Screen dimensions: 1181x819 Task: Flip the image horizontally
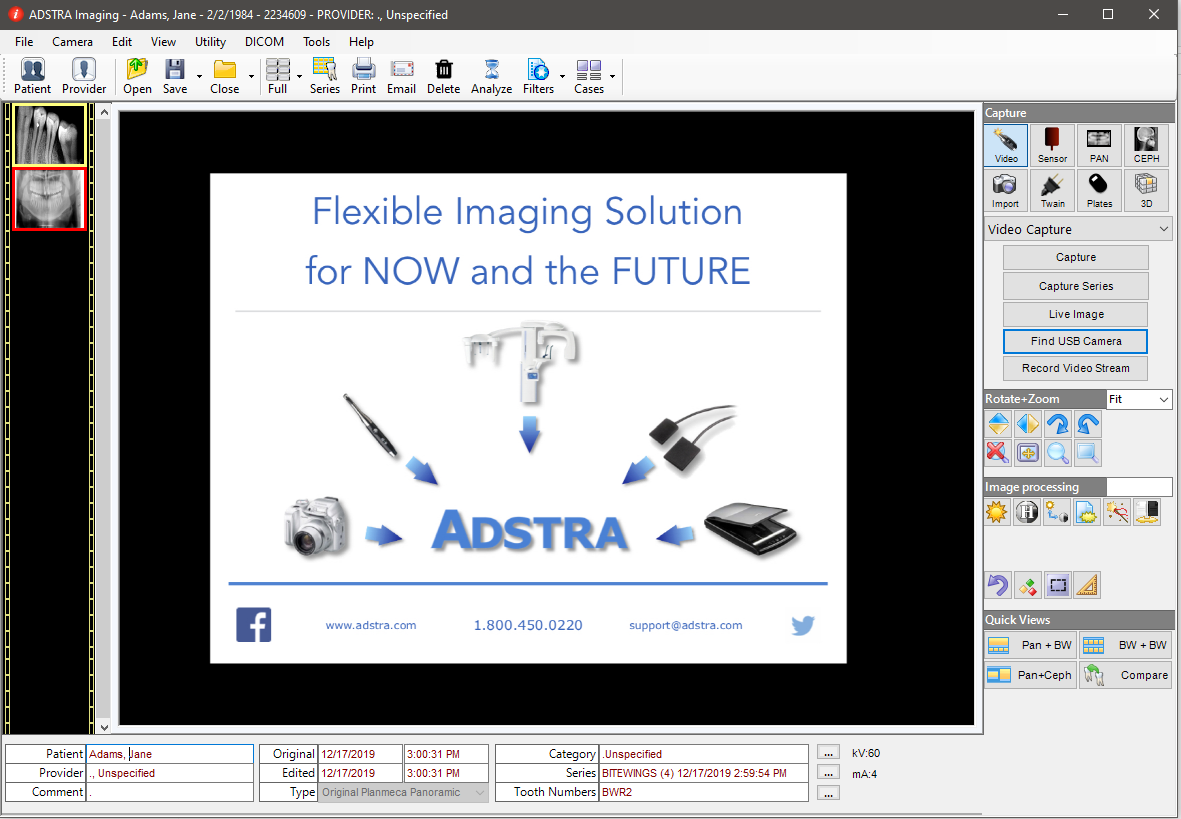click(1027, 424)
